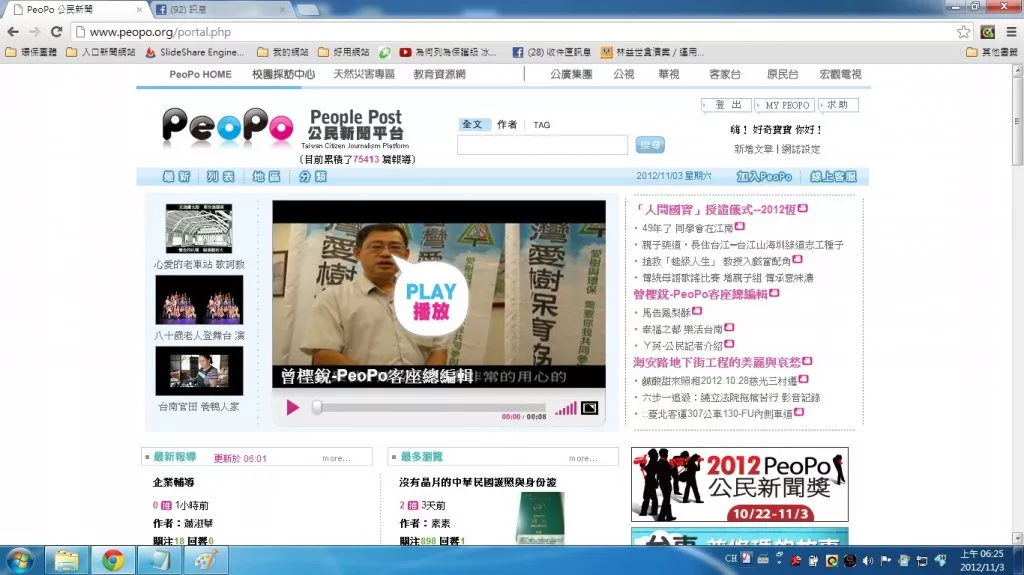
Task: Open the YouTube bookmark in bookmarks bar
Action: tap(447, 52)
